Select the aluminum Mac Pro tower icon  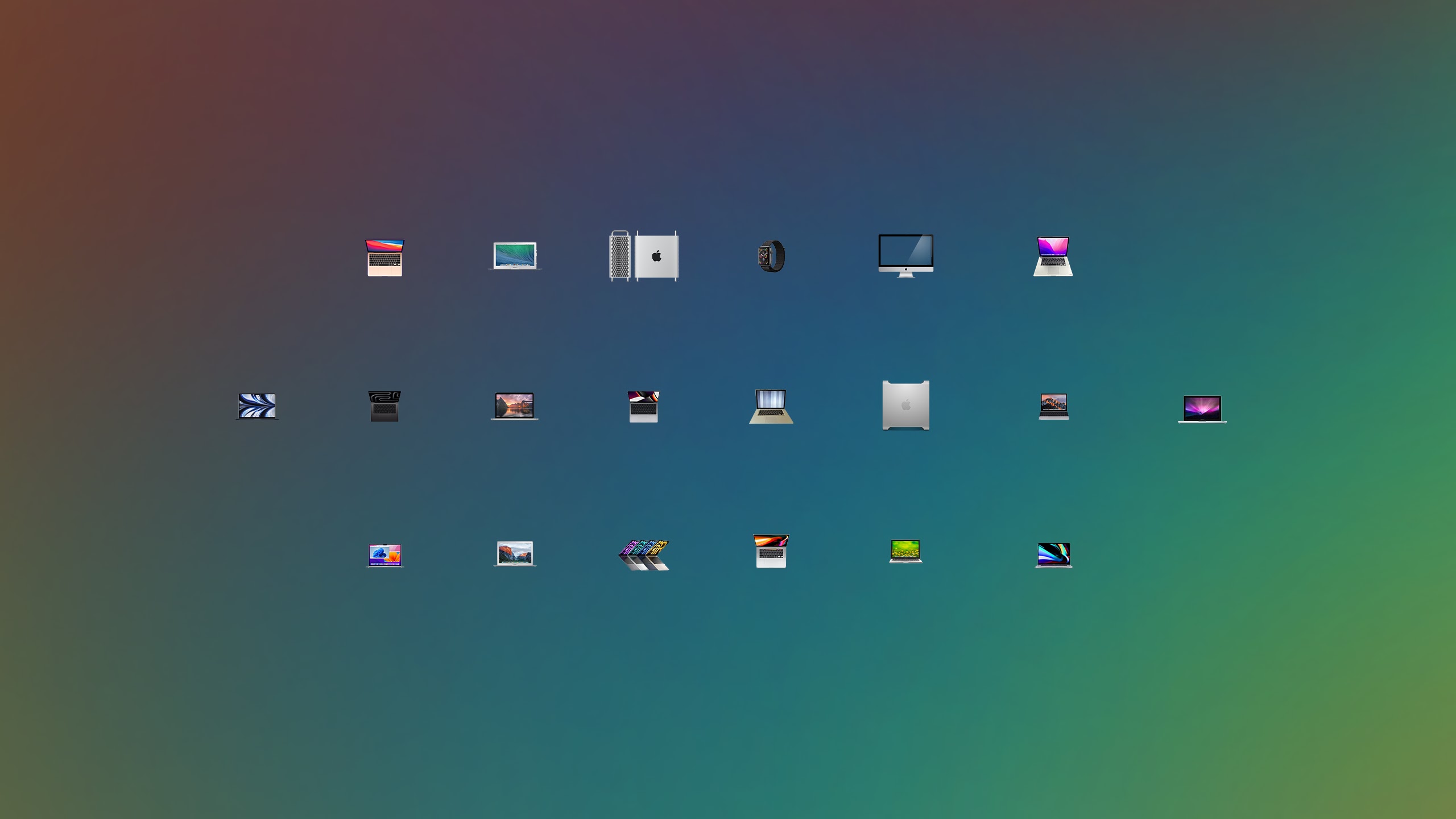tap(905, 405)
